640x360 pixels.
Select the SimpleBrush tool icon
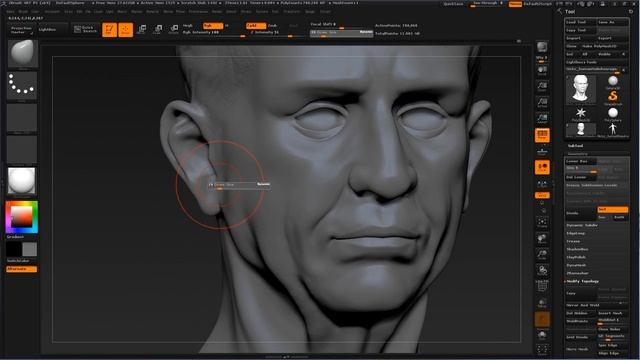[x=613, y=97]
